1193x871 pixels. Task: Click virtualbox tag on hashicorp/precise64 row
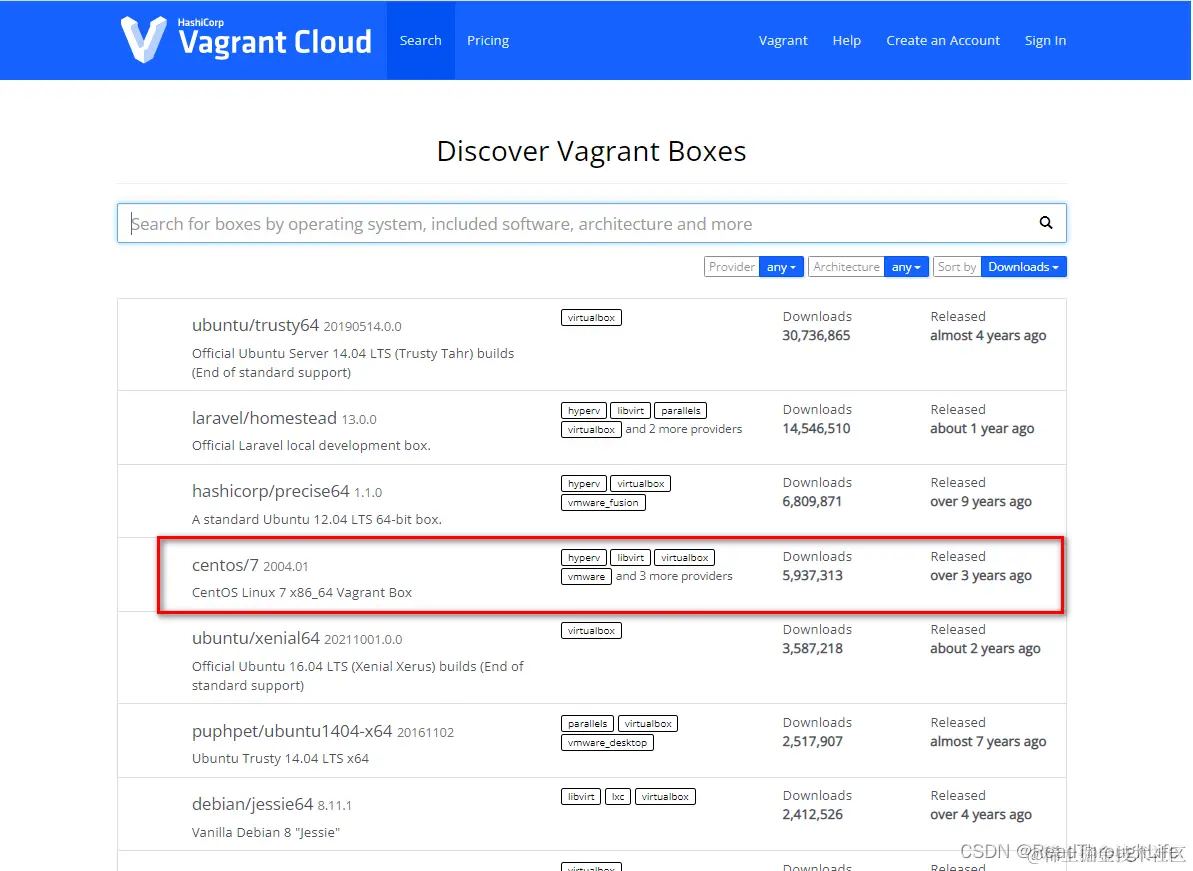641,484
